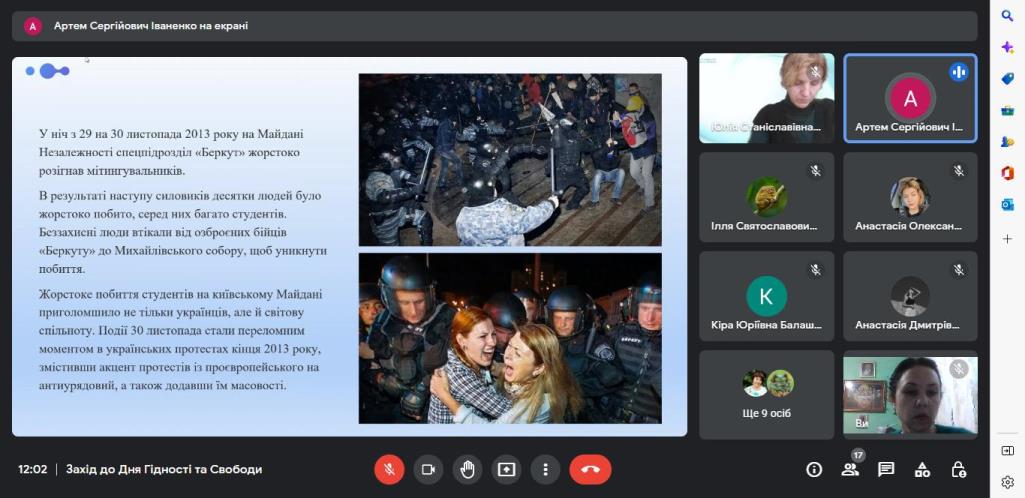
Task: Open host controls lock icon
Action: tap(958, 469)
